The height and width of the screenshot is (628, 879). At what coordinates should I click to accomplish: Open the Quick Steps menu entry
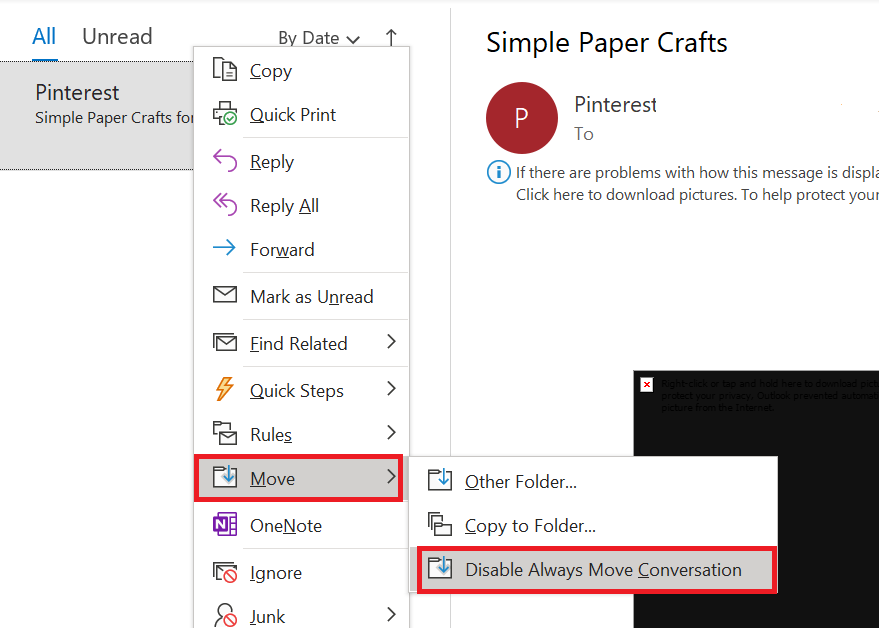coord(302,390)
